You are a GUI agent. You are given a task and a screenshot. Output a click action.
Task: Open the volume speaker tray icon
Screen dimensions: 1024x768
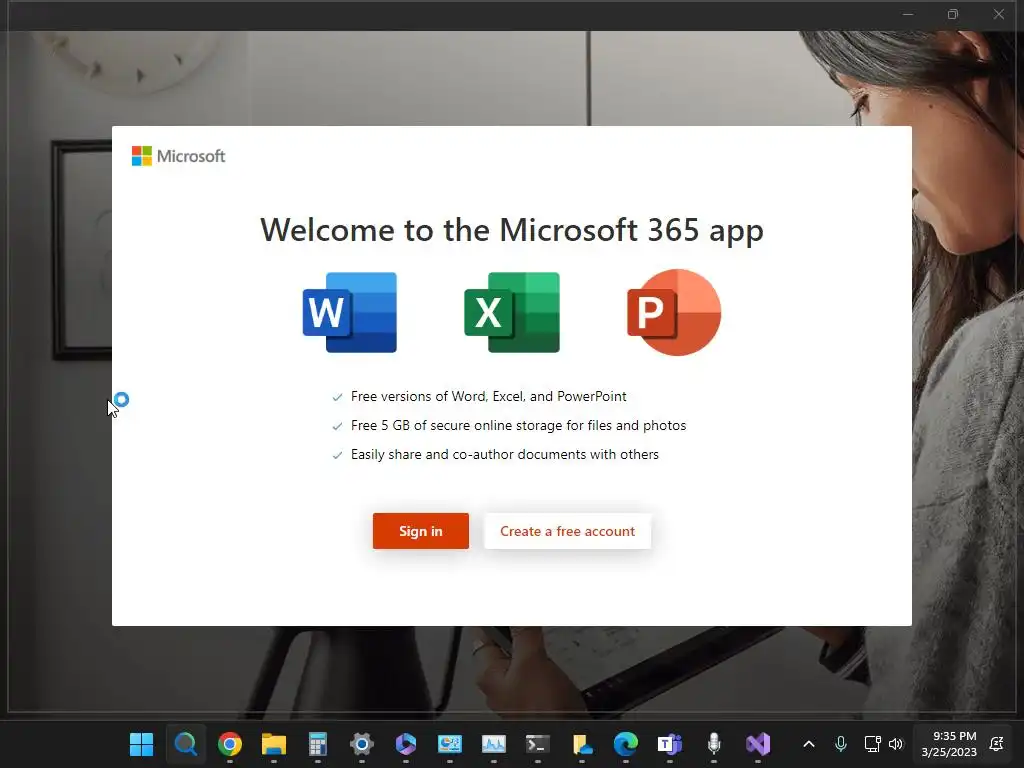[x=896, y=744]
